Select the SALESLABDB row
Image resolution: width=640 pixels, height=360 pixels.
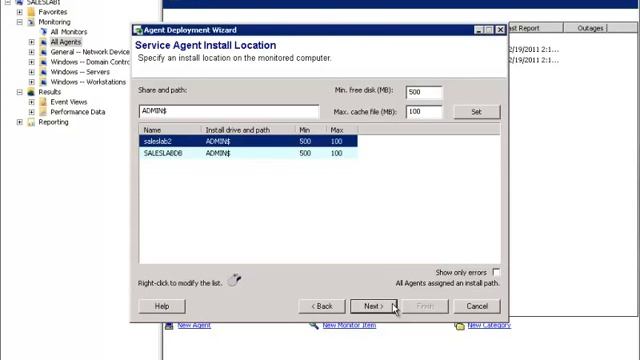(x=248, y=153)
